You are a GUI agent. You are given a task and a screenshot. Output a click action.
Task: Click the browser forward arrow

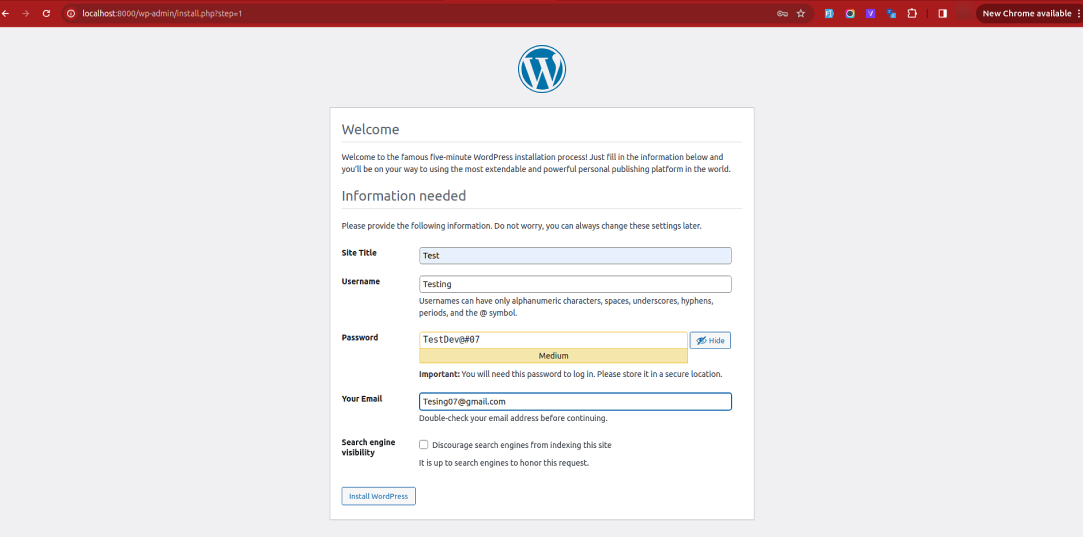[x=26, y=13]
